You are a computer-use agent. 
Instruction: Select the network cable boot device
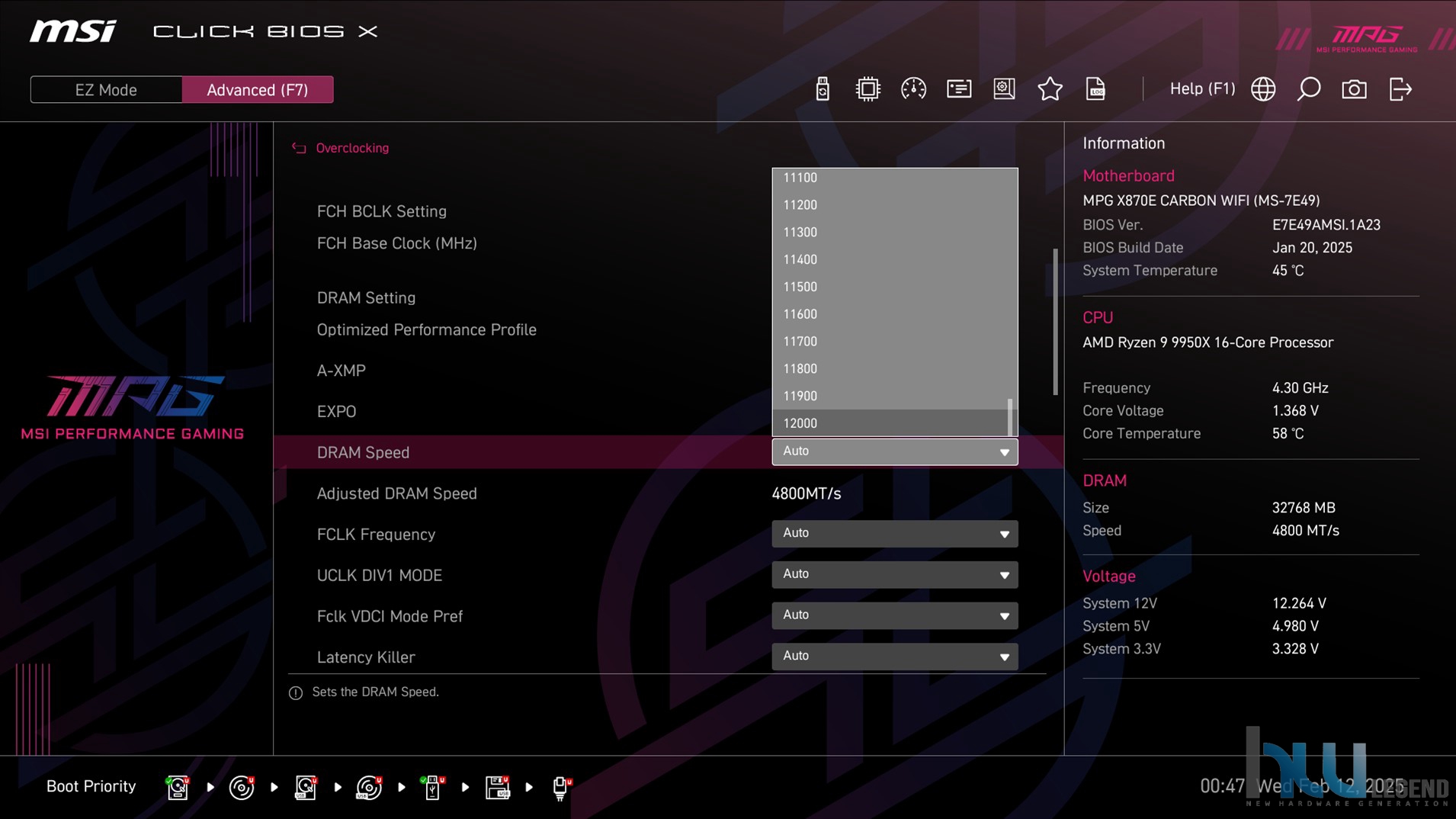coord(562,788)
